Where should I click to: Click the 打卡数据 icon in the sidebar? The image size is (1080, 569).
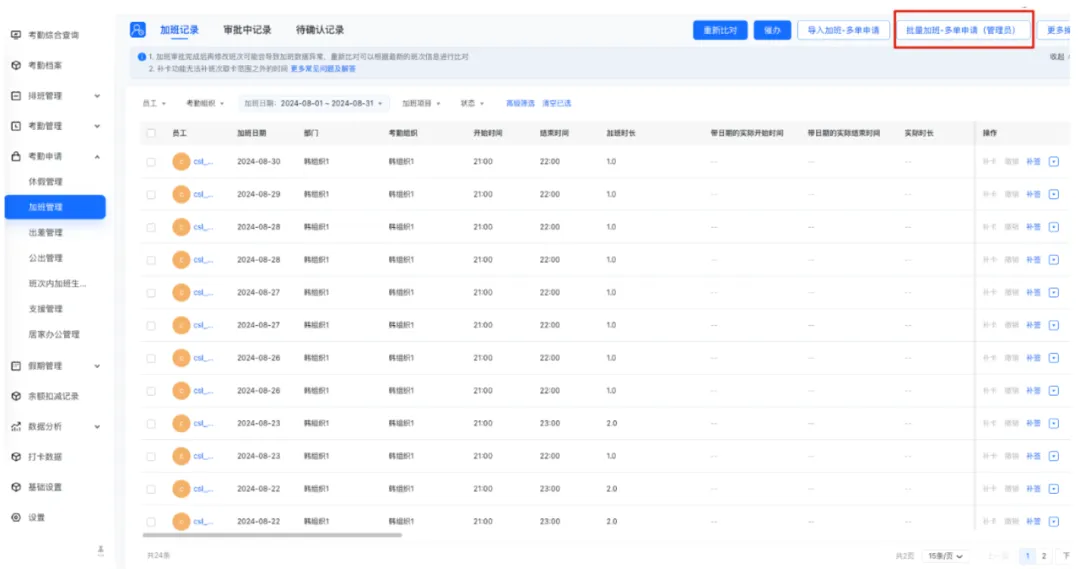pyautogui.click(x=16, y=457)
